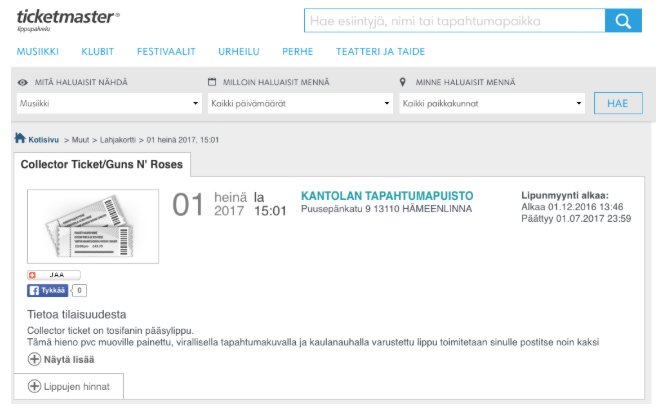Click the Lipunmyynti alkaa heading
The image size is (663, 415).
click(565, 195)
